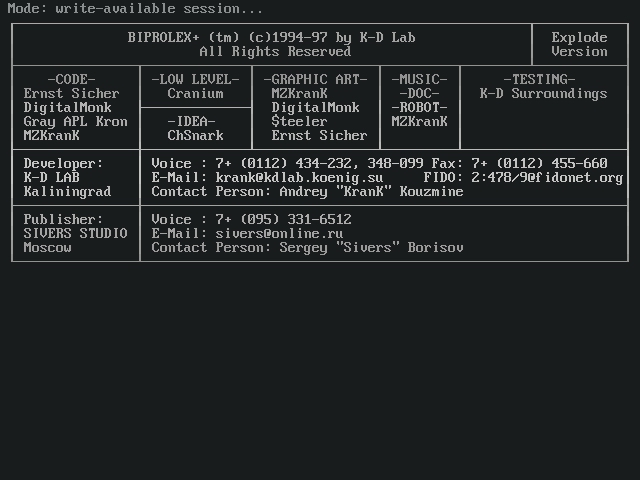640x480 pixels.
Task: Click the 'Kaliningrad' city name
Action: pos(67,191)
